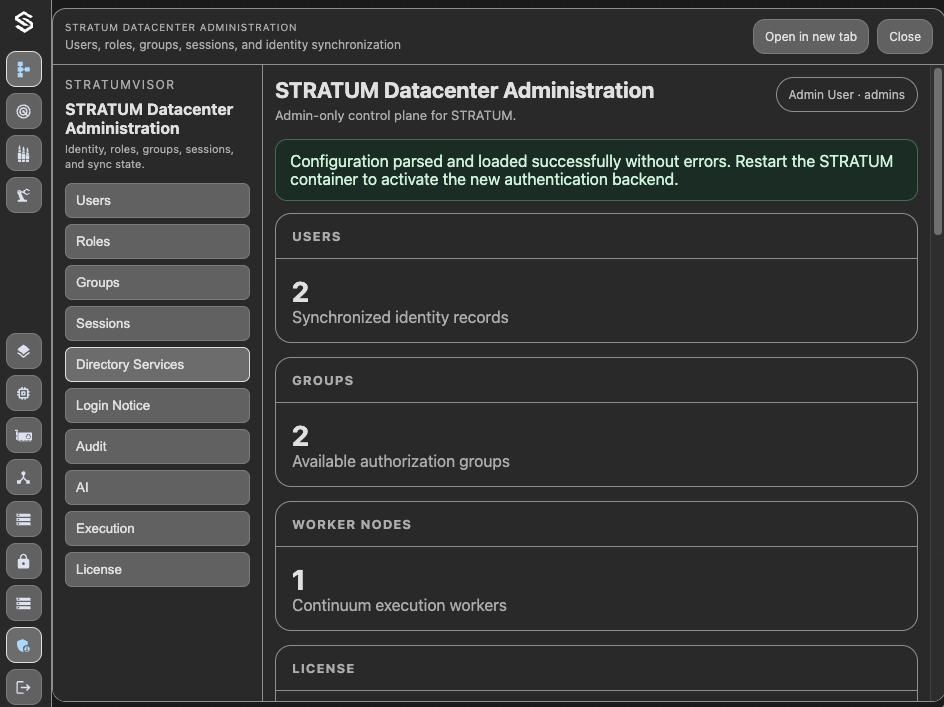Open the Audit section
The width and height of the screenshot is (944, 707).
[157, 446]
